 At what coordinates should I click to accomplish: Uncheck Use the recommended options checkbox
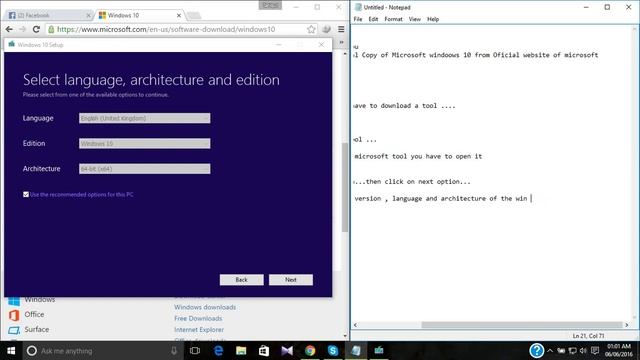pos(26,195)
